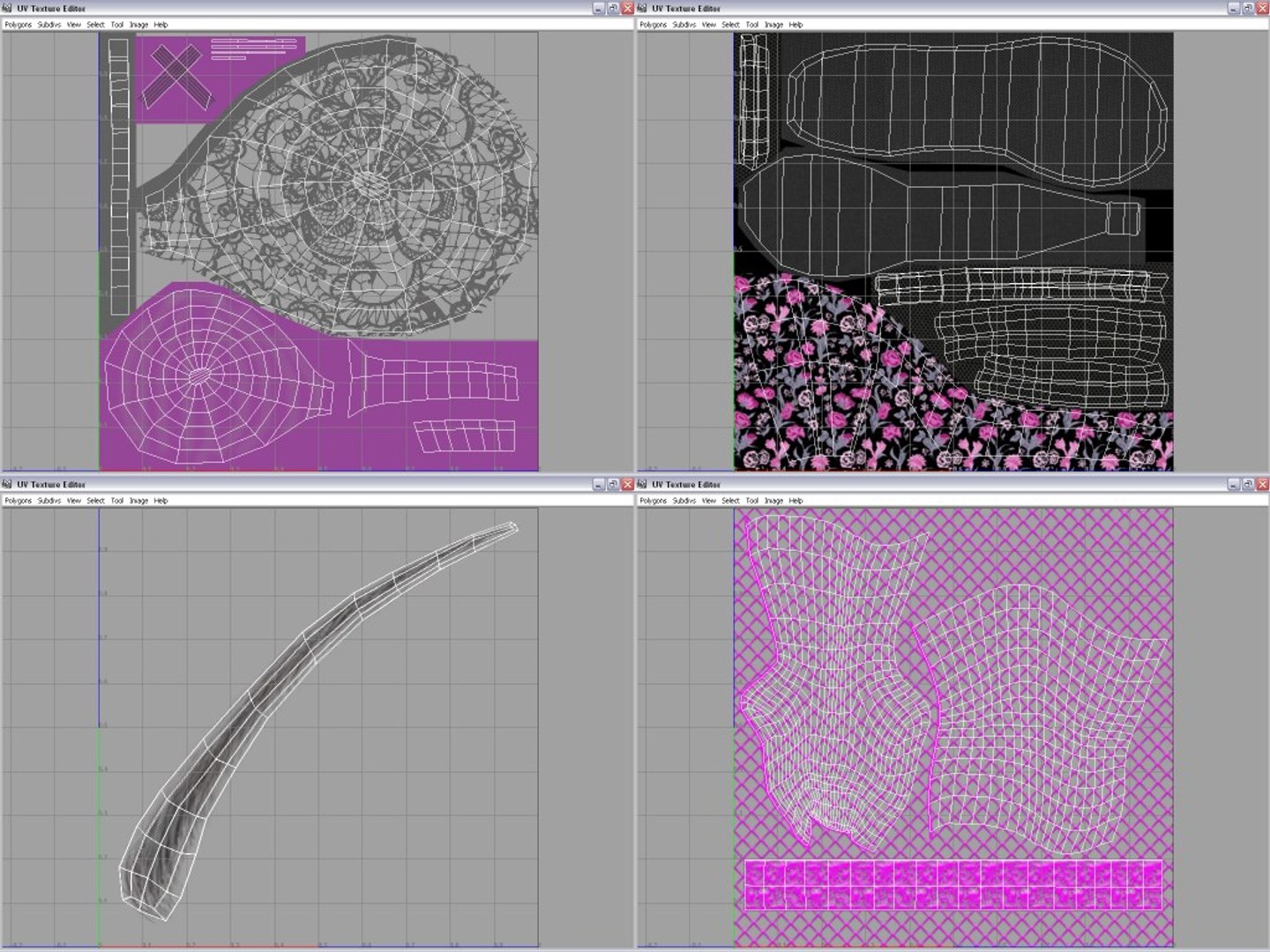The width and height of the screenshot is (1270, 952).
Task: Click title bar icon of curved strip window
Action: [x=7, y=484]
